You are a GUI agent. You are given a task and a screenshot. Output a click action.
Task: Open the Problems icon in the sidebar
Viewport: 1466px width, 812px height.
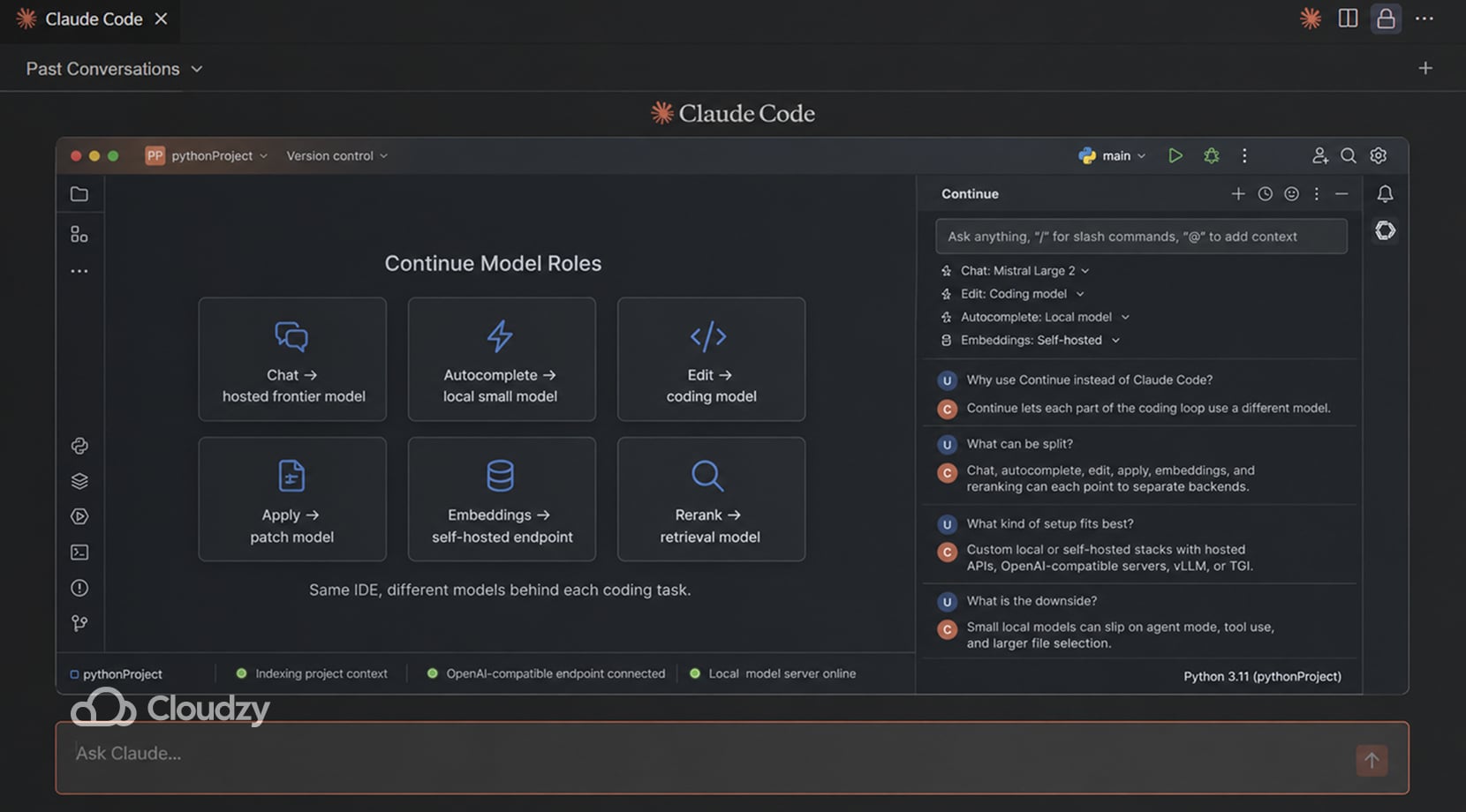point(79,587)
